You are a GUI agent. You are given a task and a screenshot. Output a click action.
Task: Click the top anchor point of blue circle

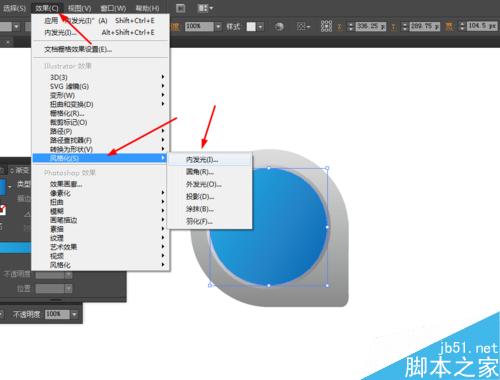[269, 168]
